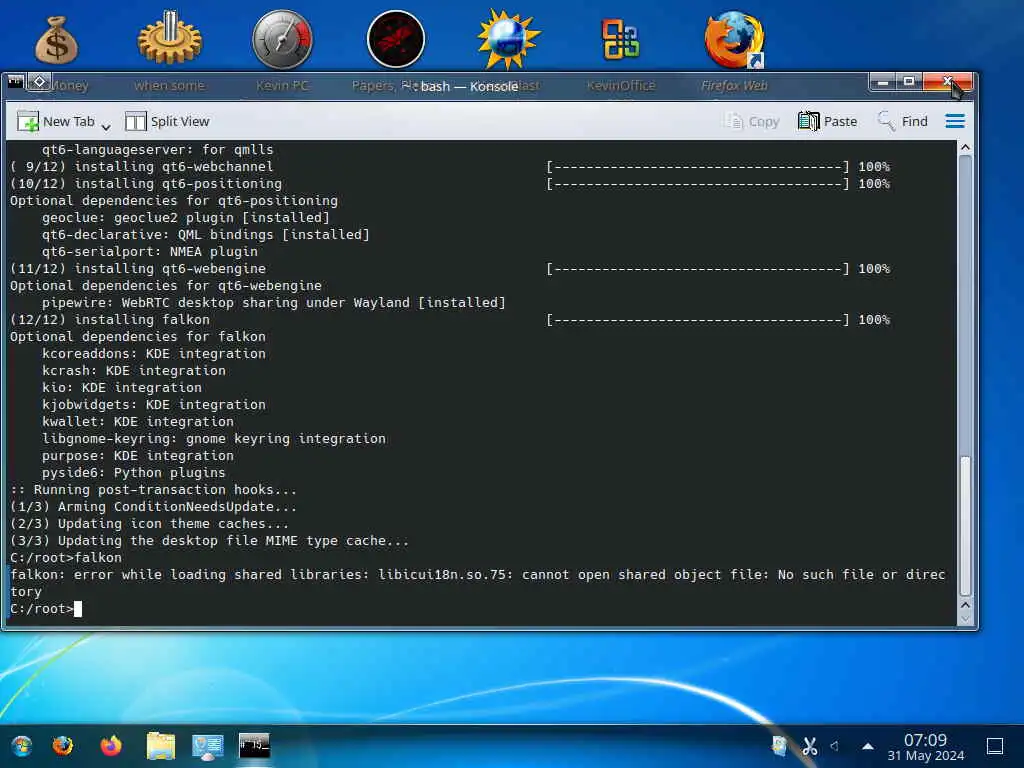Screen dimensions: 1024x768
Task: Open the file manager taskbar folder
Action: point(161,746)
